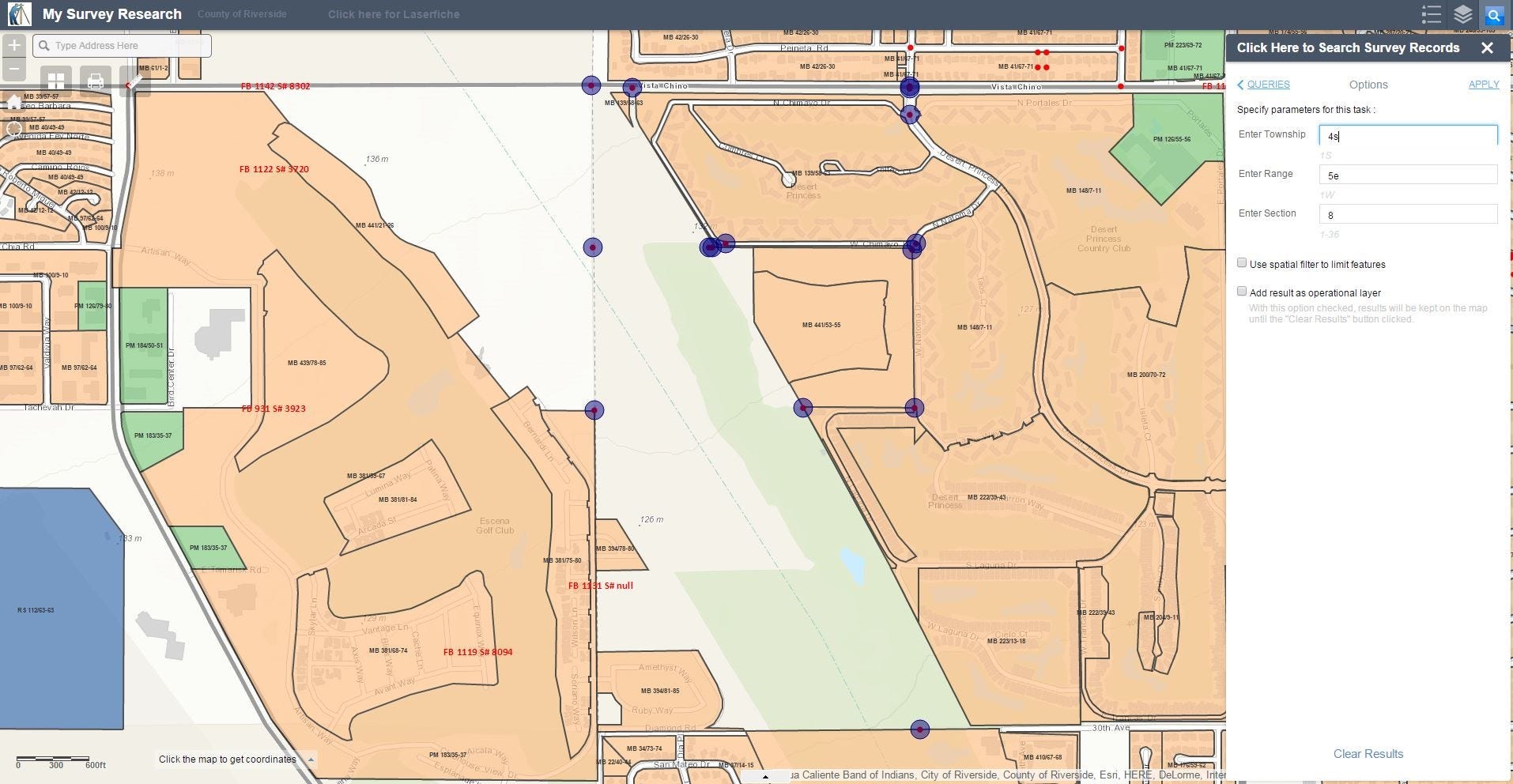This screenshot has width=1513, height=784.
Task: Activate the measurement ruler tool
Action: coord(134,81)
